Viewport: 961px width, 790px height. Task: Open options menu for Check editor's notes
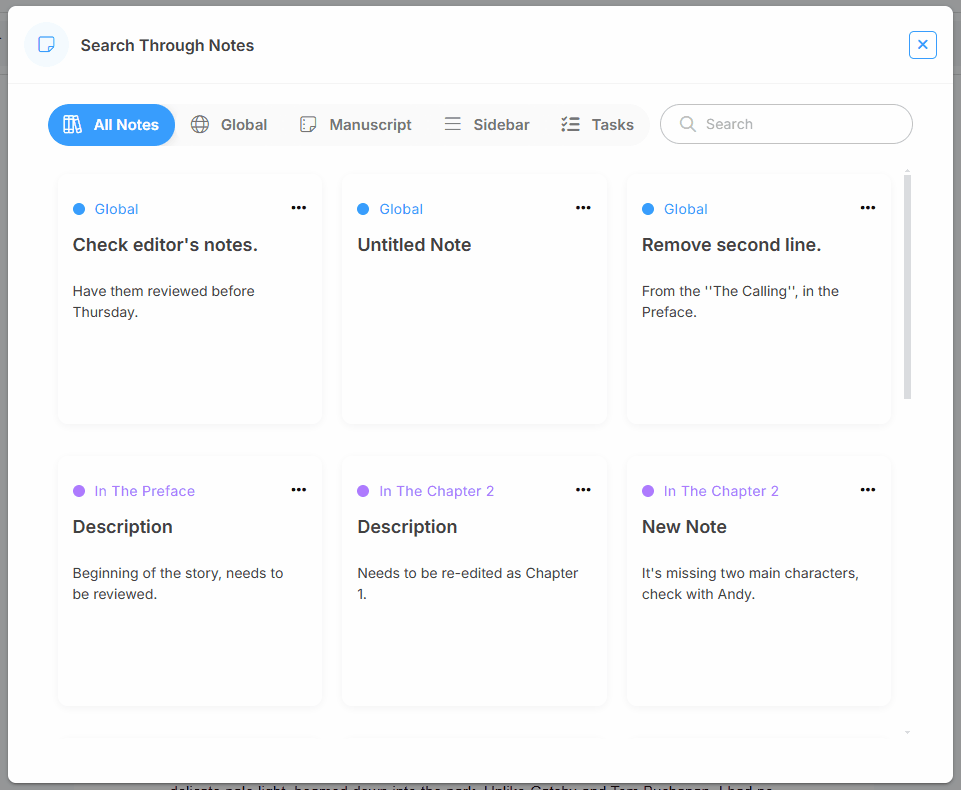click(x=298, y=208)
